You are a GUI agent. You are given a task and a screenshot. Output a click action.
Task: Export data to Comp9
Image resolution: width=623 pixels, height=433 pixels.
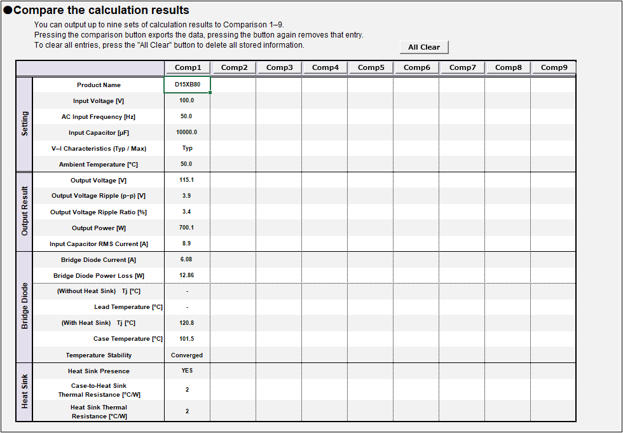coord(554,68)
